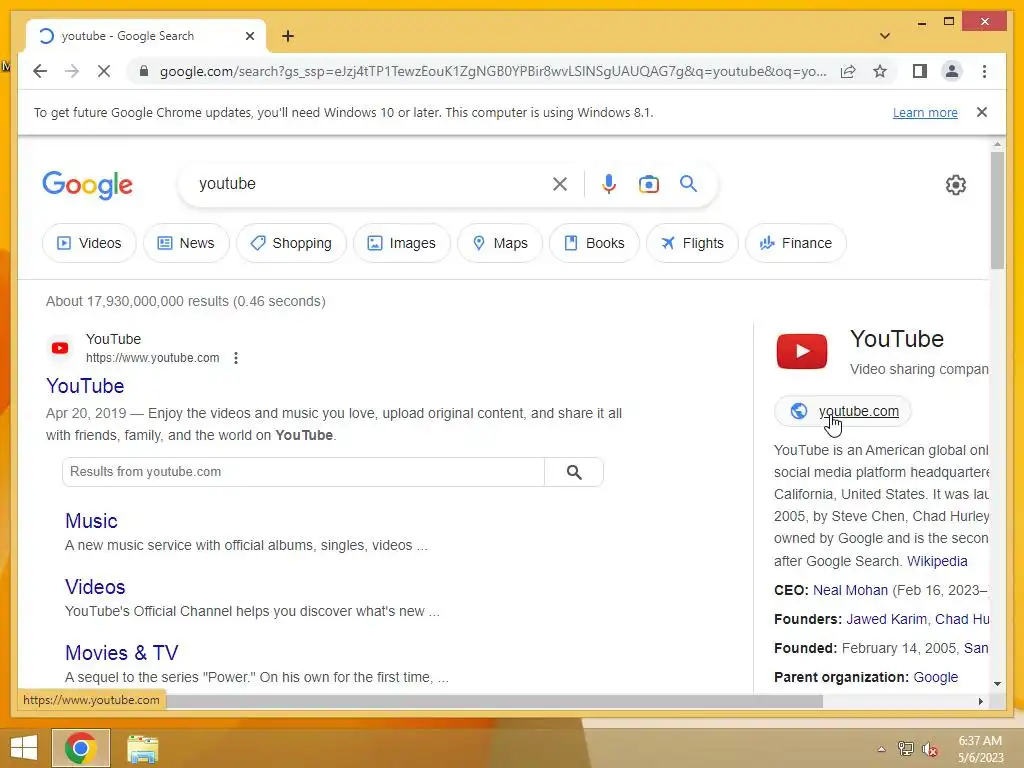
Task: Click the Chrome taskbar icon
Action: click(x=81, y=748)
